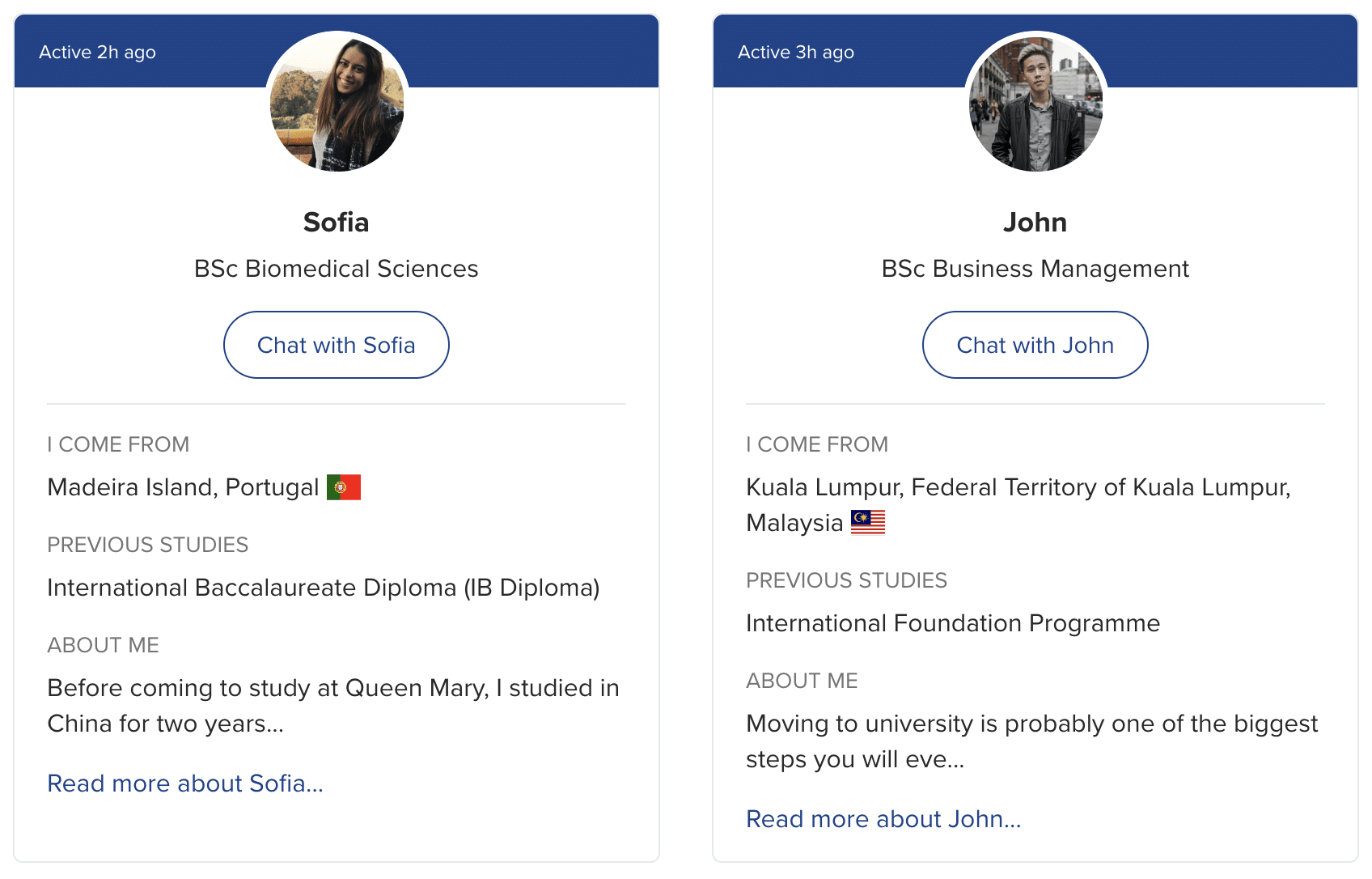Select Sofia's name heading

tap(337, 223)
